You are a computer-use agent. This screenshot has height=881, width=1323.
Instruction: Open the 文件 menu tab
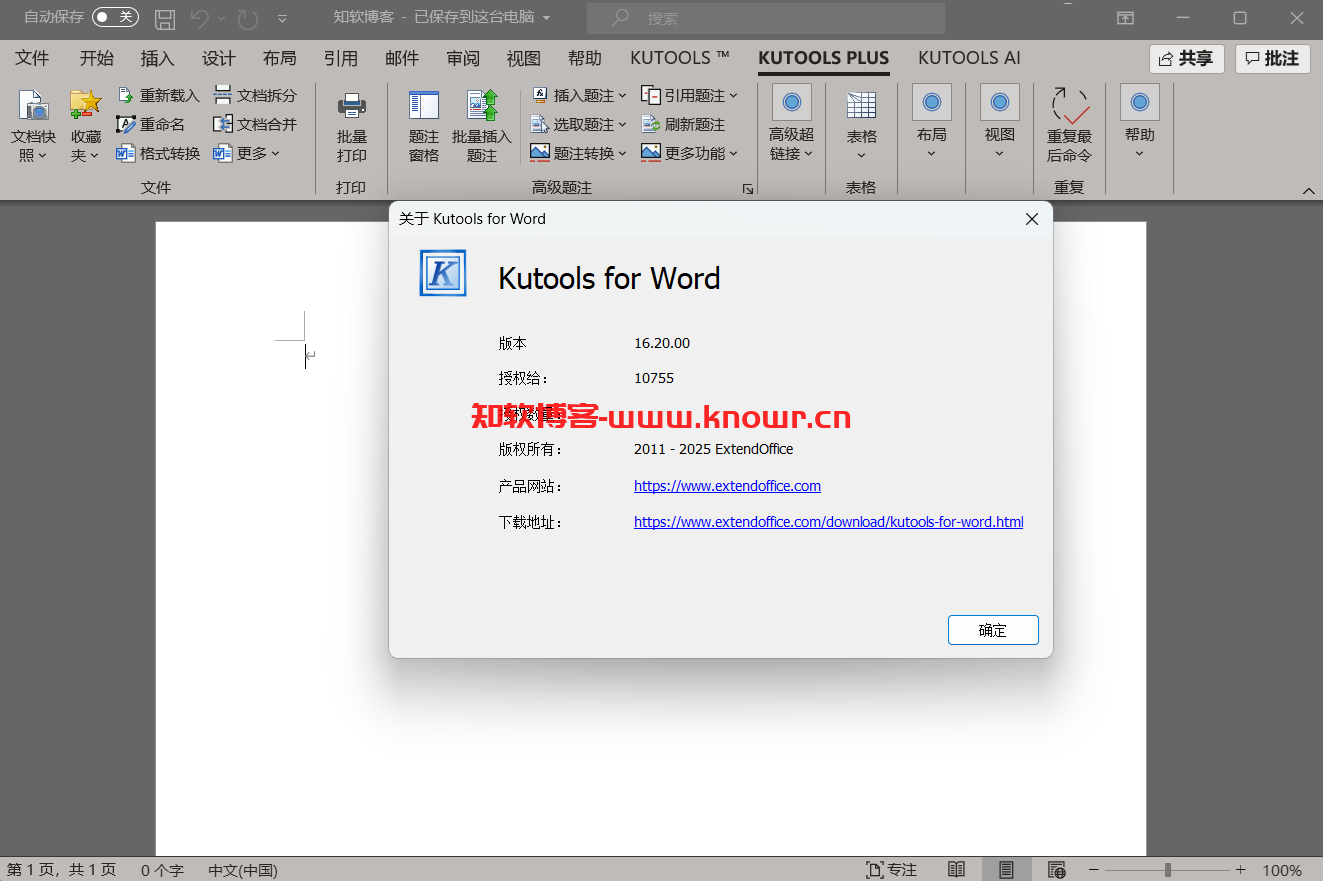[x=32, y=58]
